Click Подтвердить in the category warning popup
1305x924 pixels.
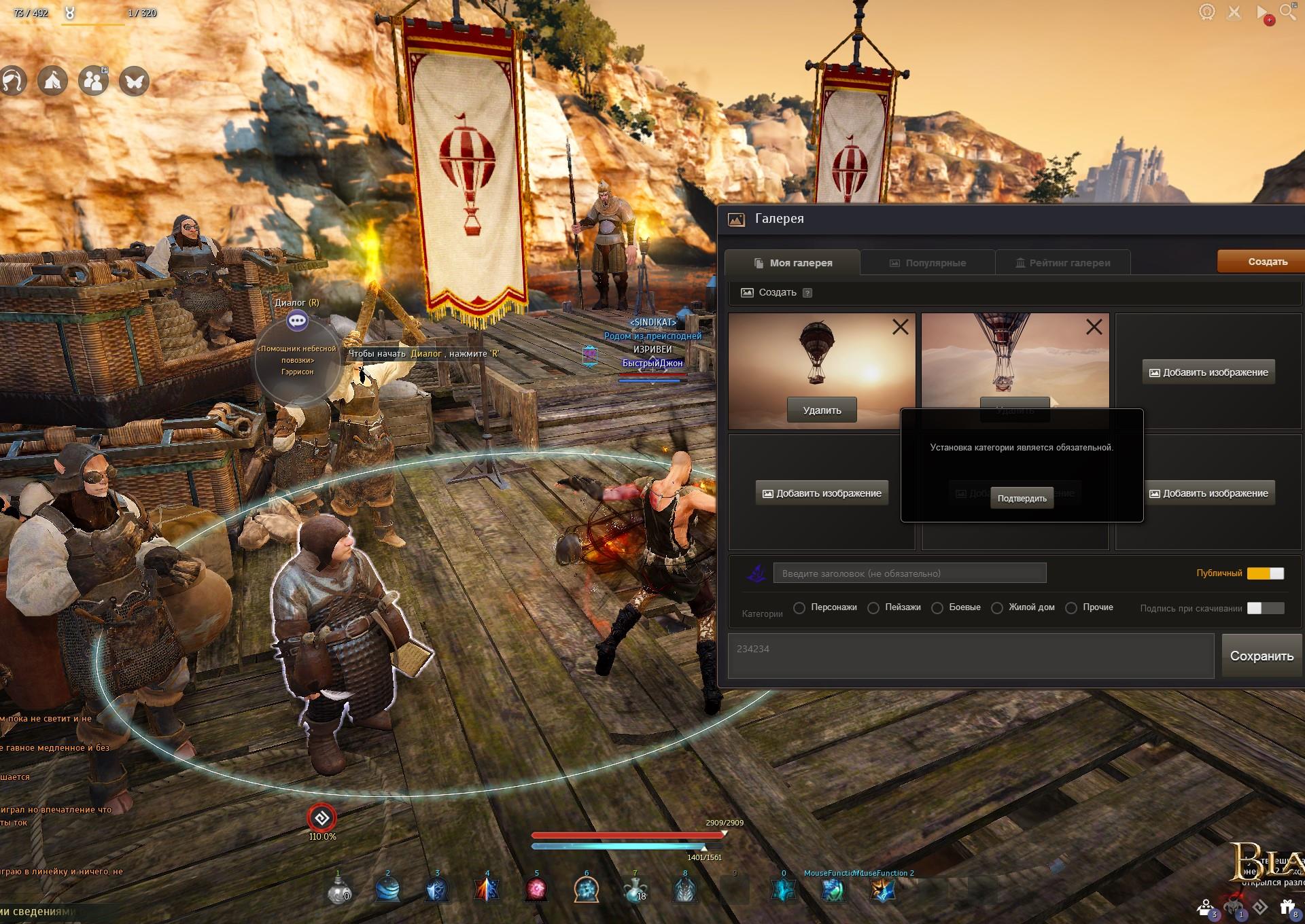1022,498
